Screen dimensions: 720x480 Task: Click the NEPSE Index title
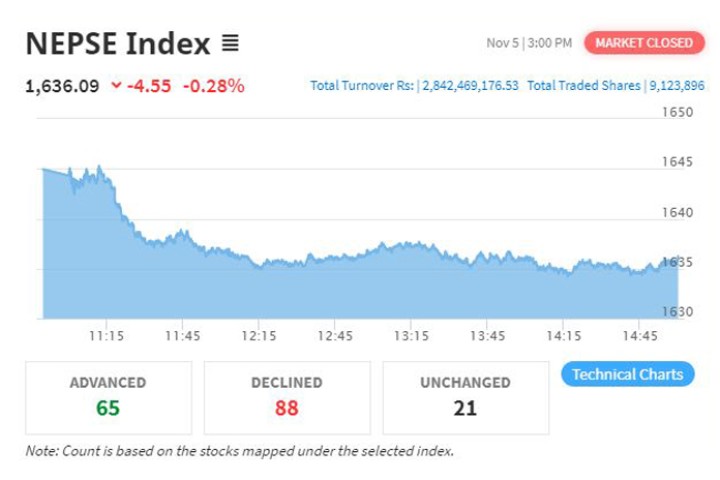[x=118, y=44]
